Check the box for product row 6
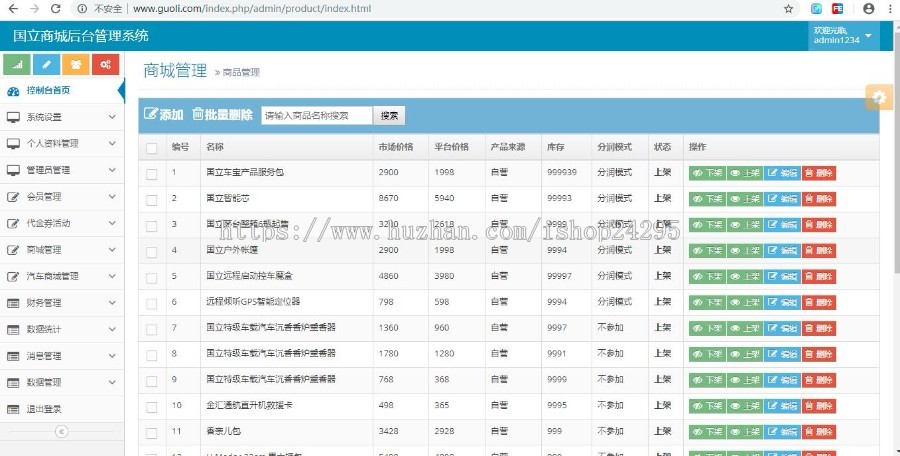Viewport: 900px width, 456px height. (x=152, y=303)
